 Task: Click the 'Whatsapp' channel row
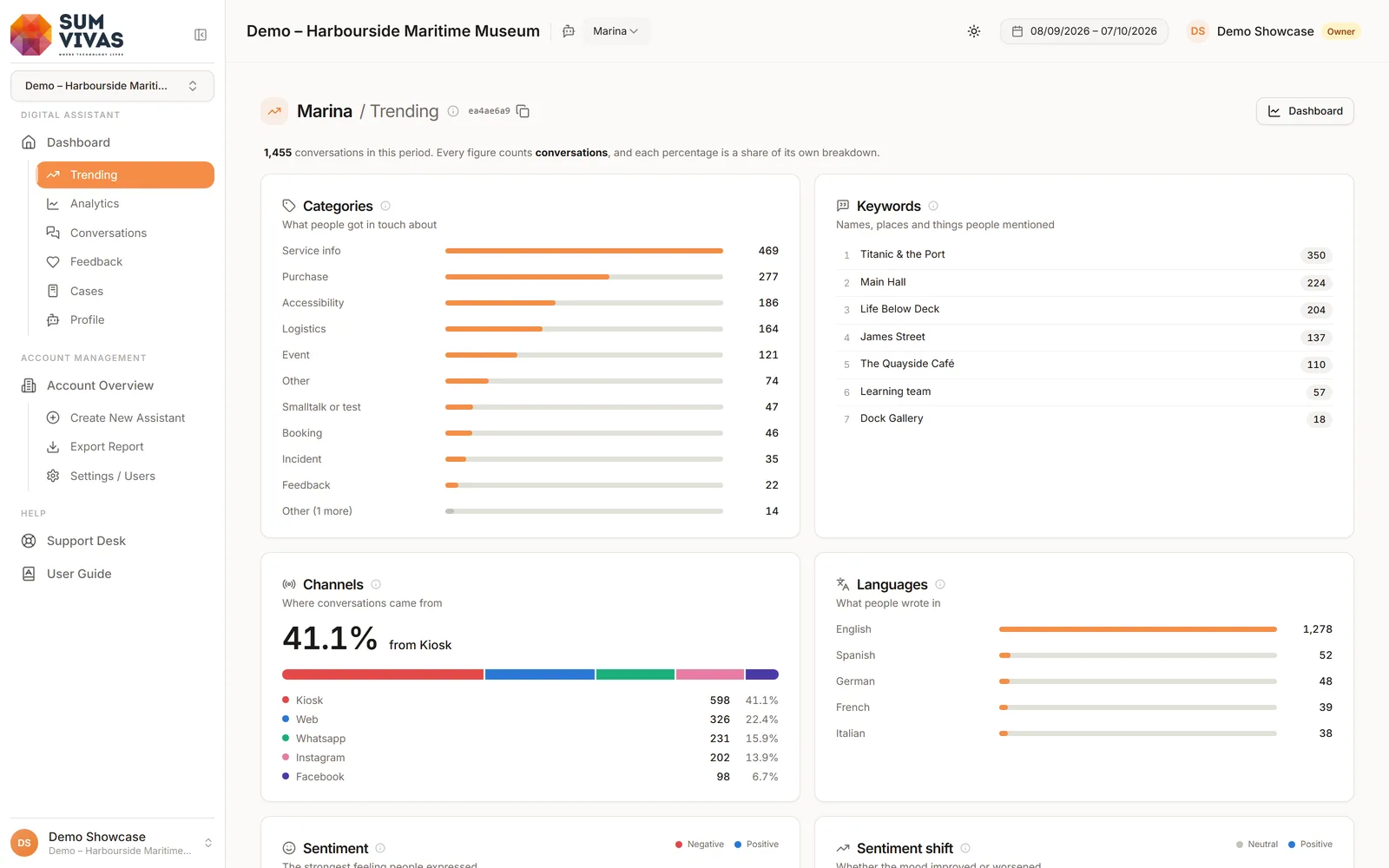click(x=530, y=739)
